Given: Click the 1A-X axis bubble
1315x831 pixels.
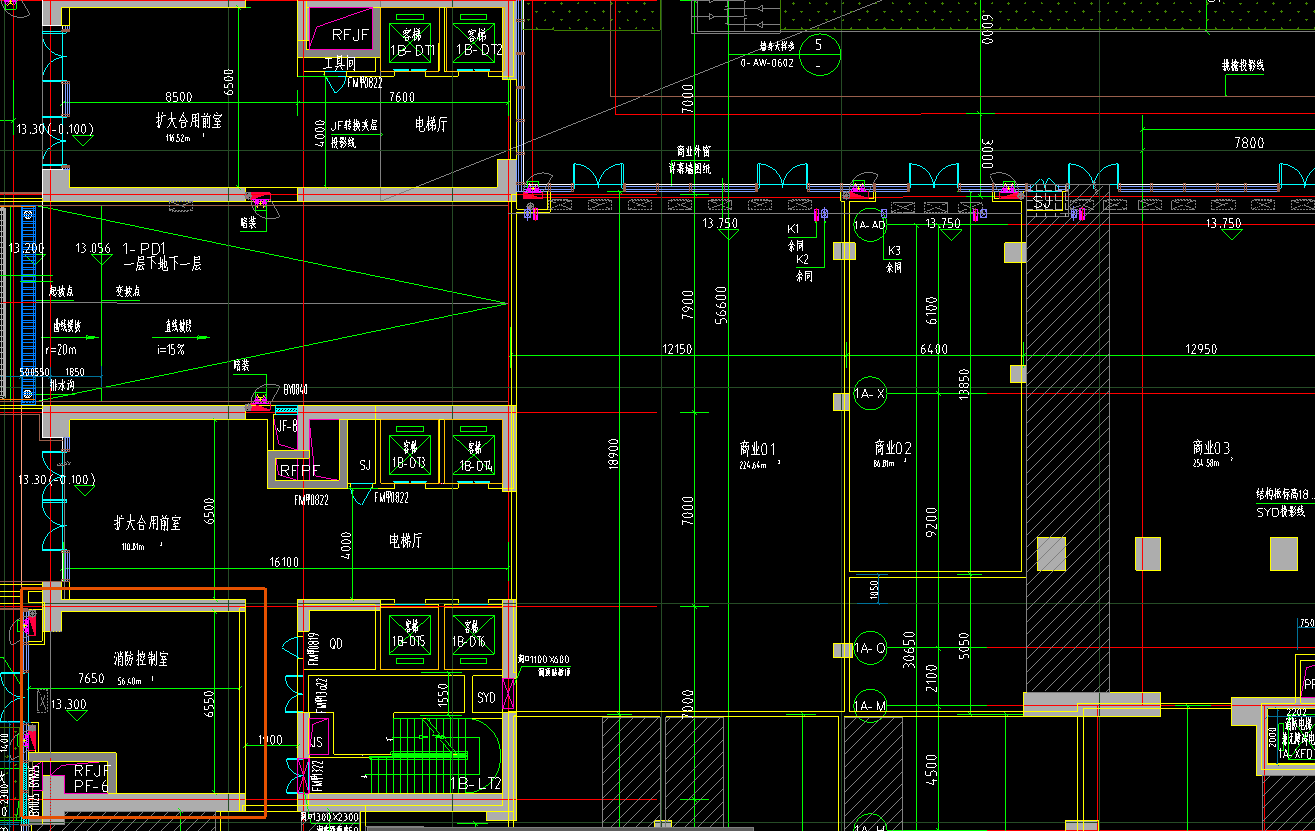Looking at the screenshot, I should coord(869,394).
